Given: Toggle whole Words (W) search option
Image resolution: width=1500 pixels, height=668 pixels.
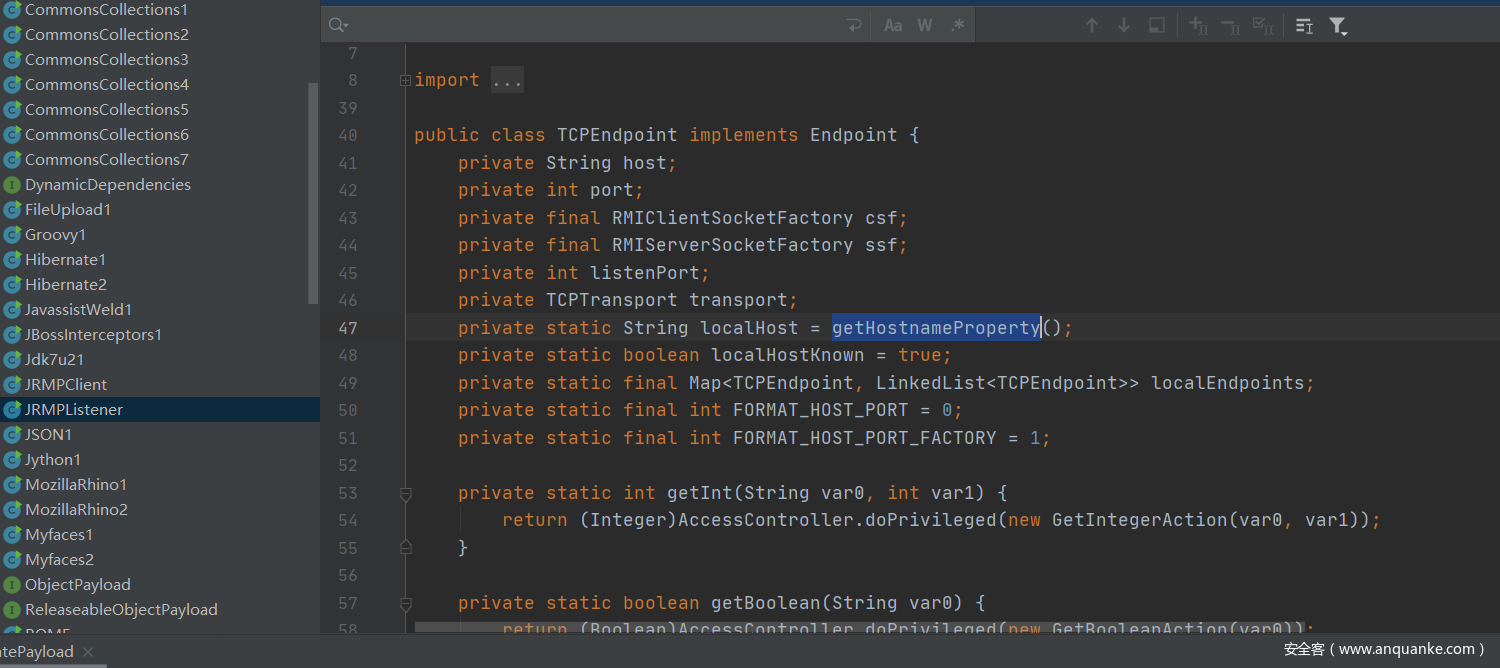Looking at the screenshot, I should tap(925, 26).
